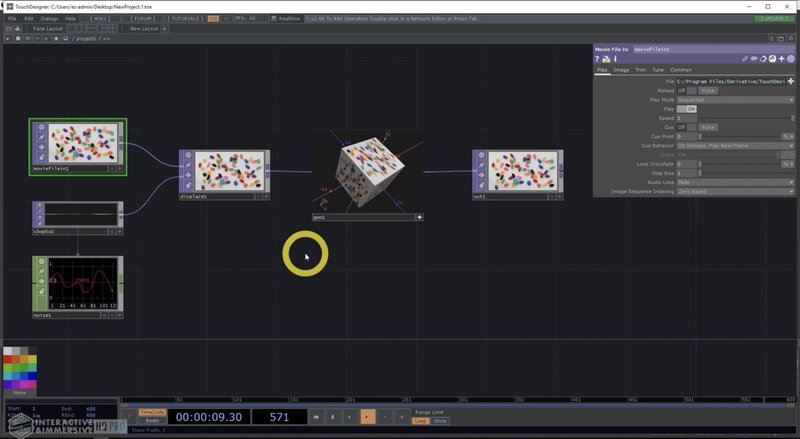Switch timeline display to TimeCode
Image resolution: width=800 pixels, height=439 pixels.
click(x=152, y=412)
